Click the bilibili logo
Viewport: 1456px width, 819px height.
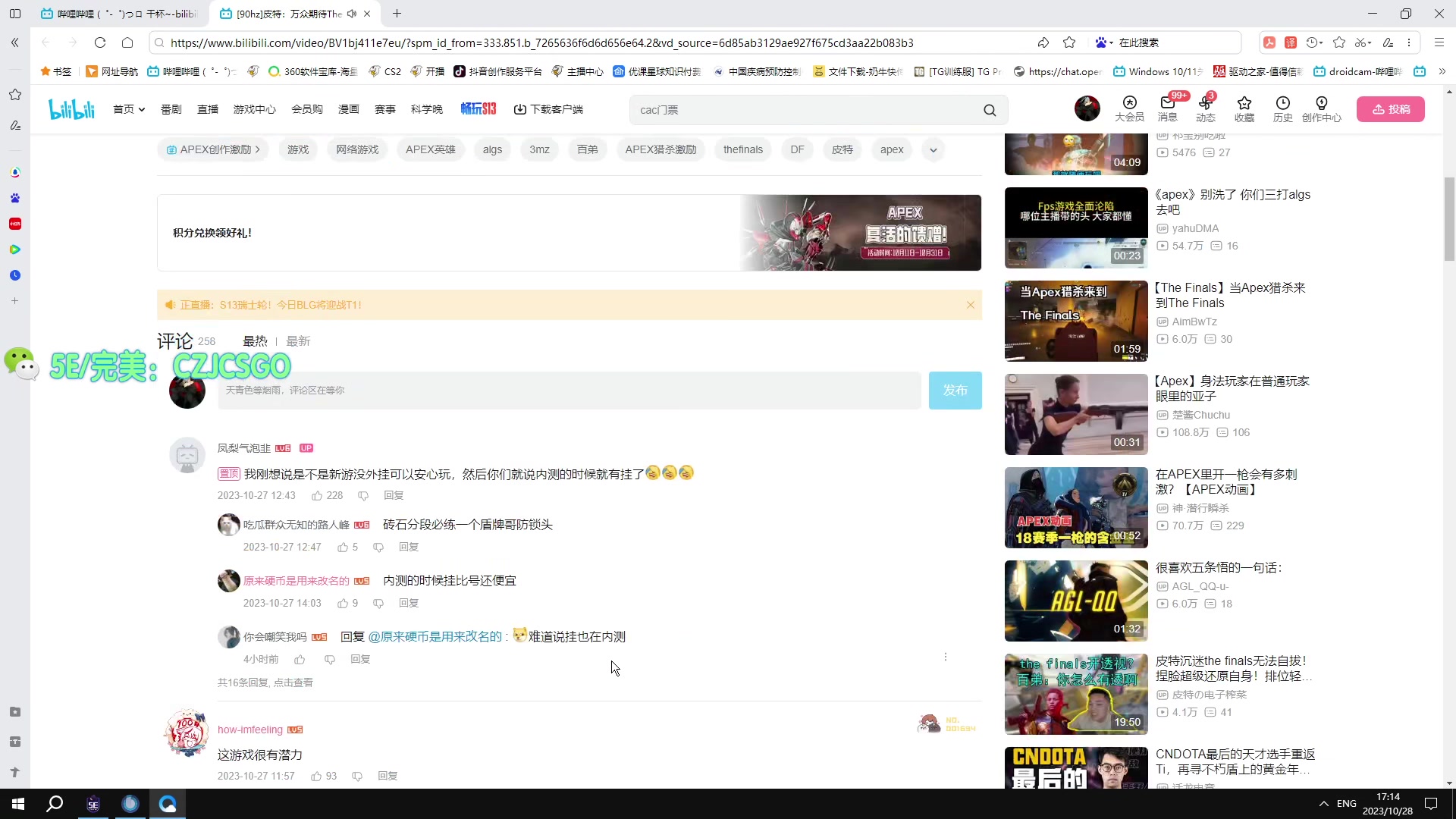[x=71, y=108]
